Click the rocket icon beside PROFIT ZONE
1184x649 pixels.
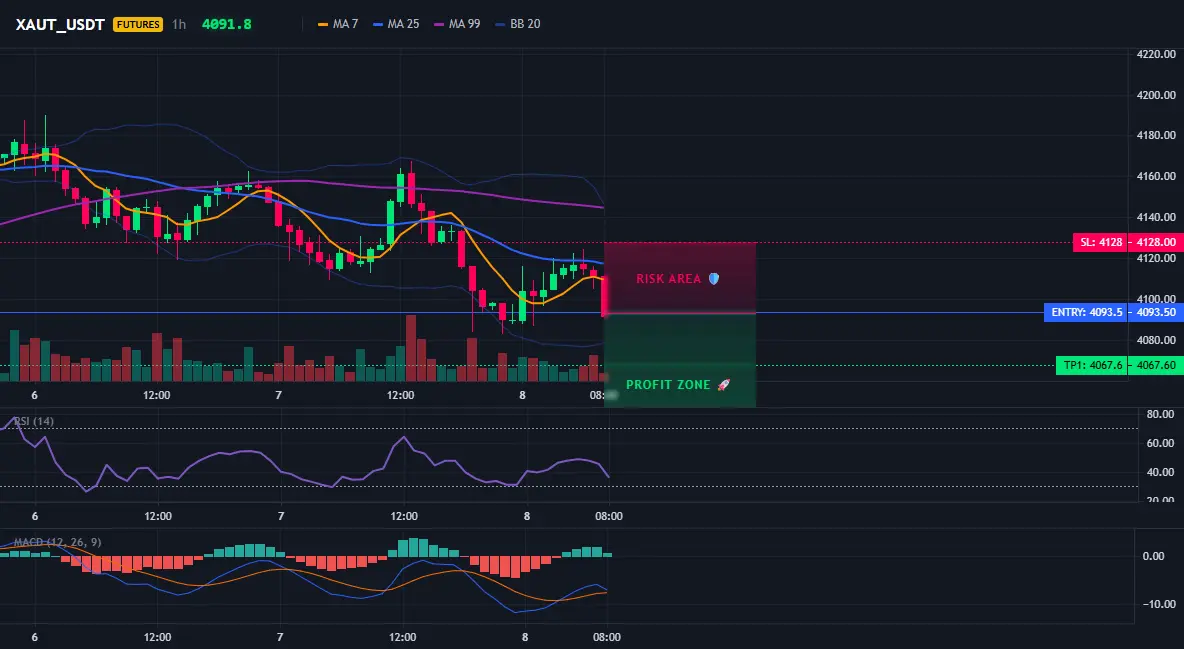723,385
